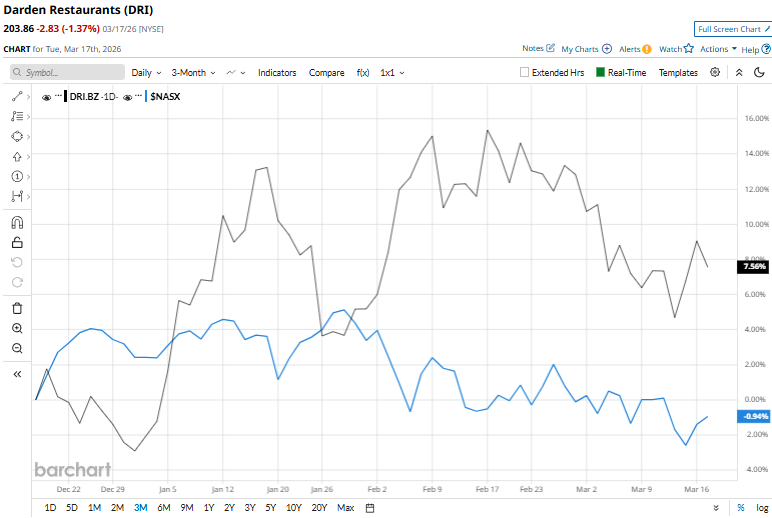Select the trend line drawing tool
Image resolution: width=772 pixels, height=518 pixels.
(17, 96)
